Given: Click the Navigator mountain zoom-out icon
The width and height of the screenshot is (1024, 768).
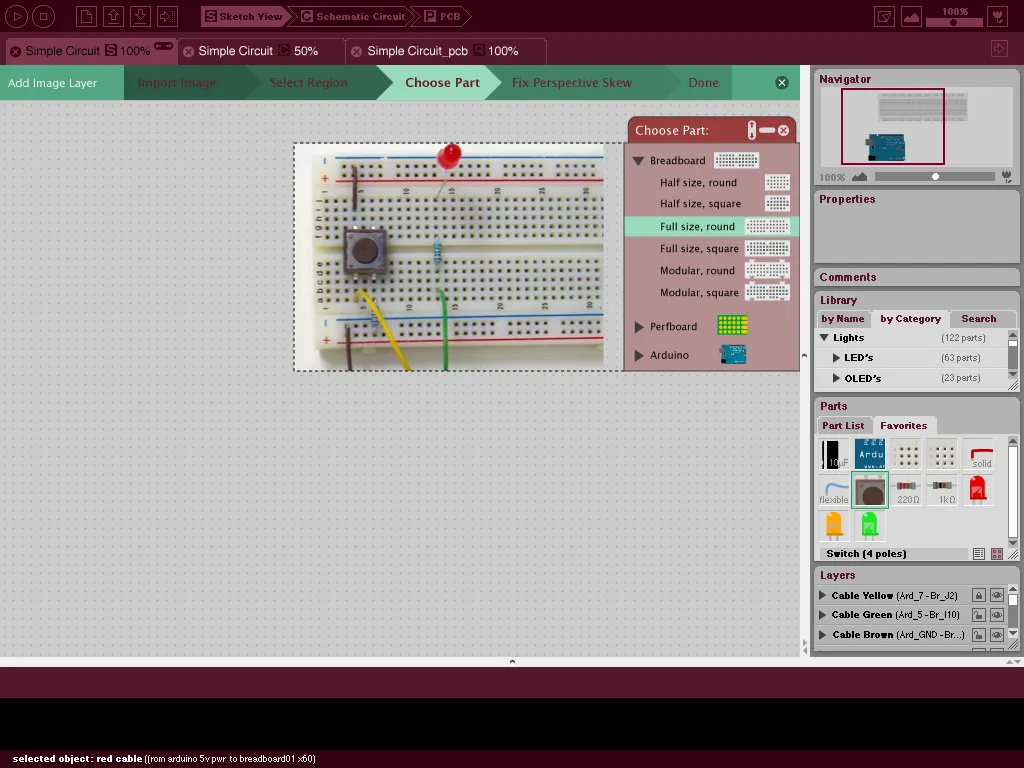Looking at the screenshot, I should [x=859, y=177].
